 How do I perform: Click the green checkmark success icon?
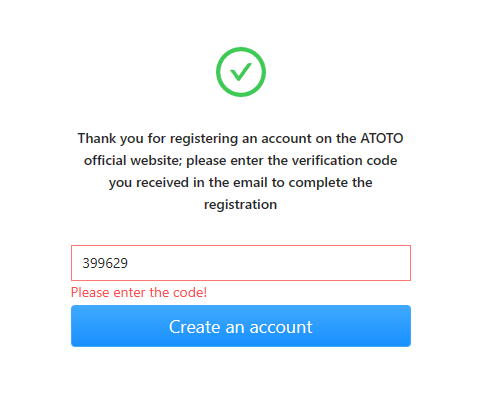click(x=241, y=72)
